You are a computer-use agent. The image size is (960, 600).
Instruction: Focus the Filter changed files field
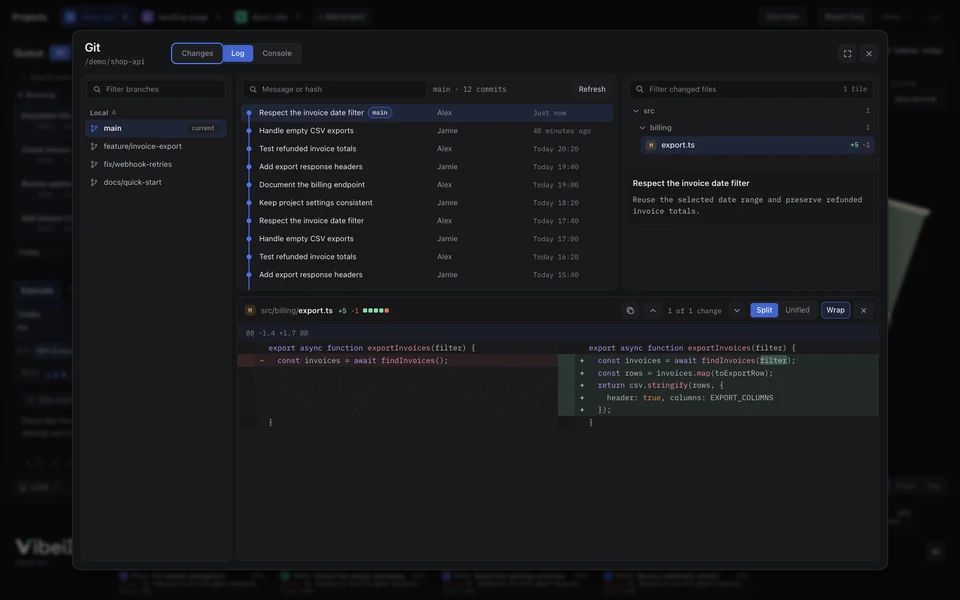(751, 89)
